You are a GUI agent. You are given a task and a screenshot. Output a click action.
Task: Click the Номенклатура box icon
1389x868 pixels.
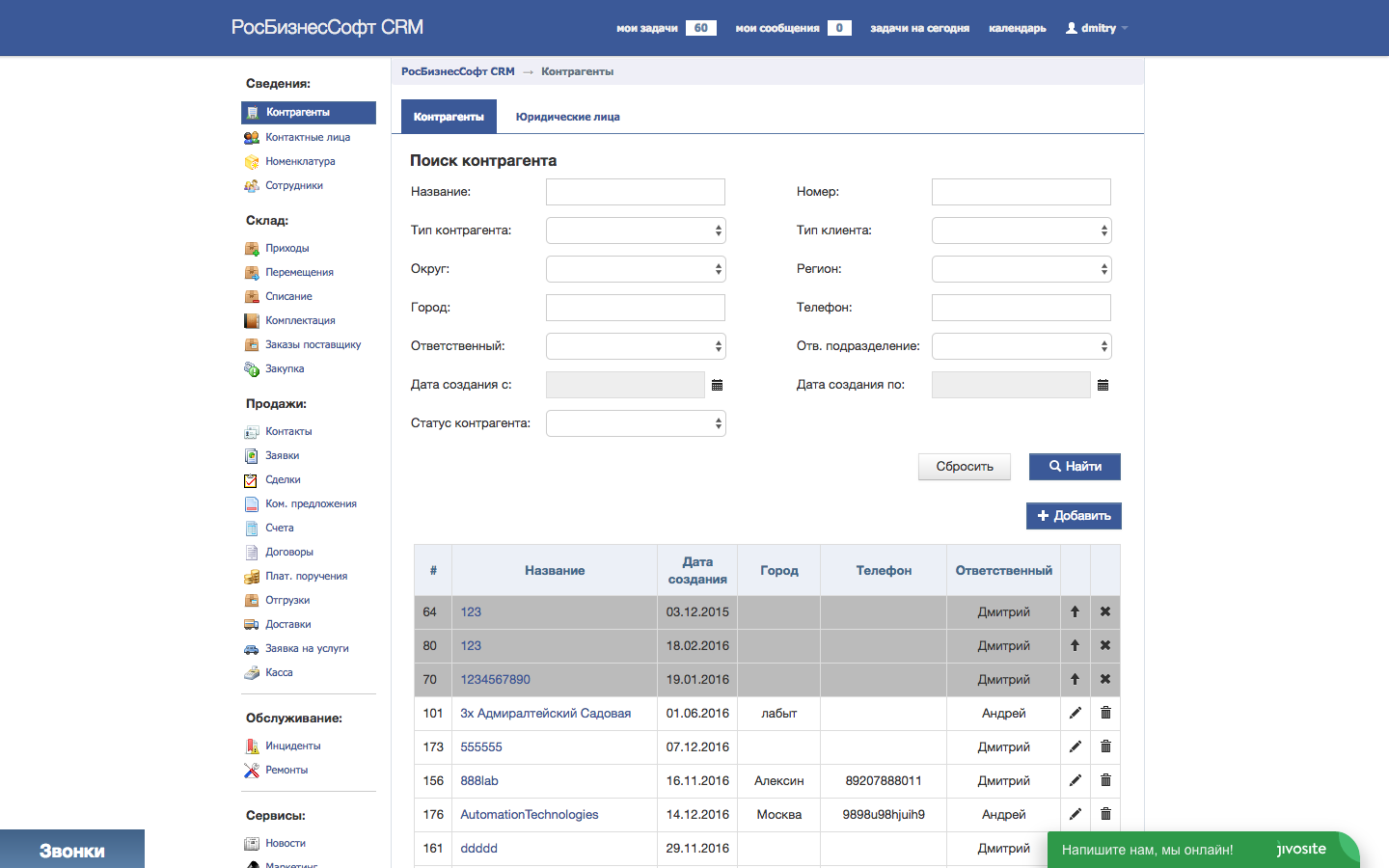coord(252,161)
